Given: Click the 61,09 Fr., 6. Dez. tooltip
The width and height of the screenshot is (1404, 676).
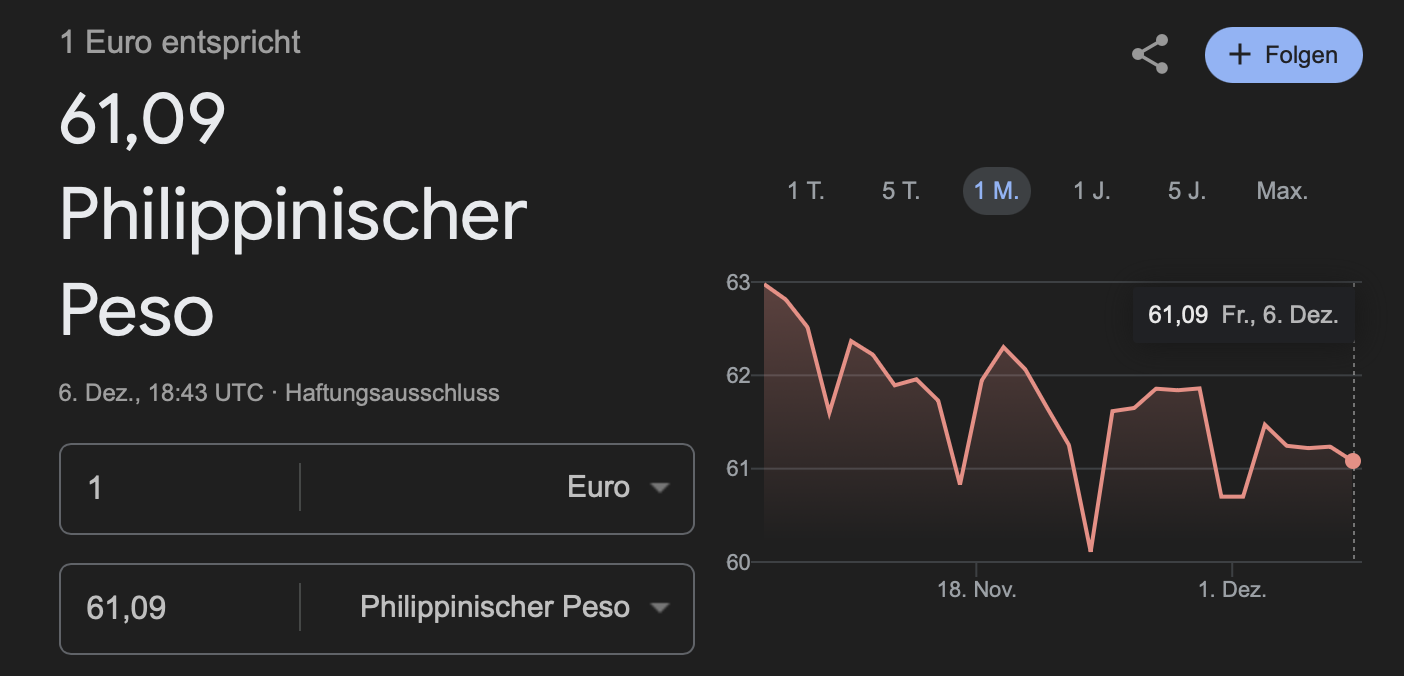Looking at the screenshot, I should pos(1243,316).
